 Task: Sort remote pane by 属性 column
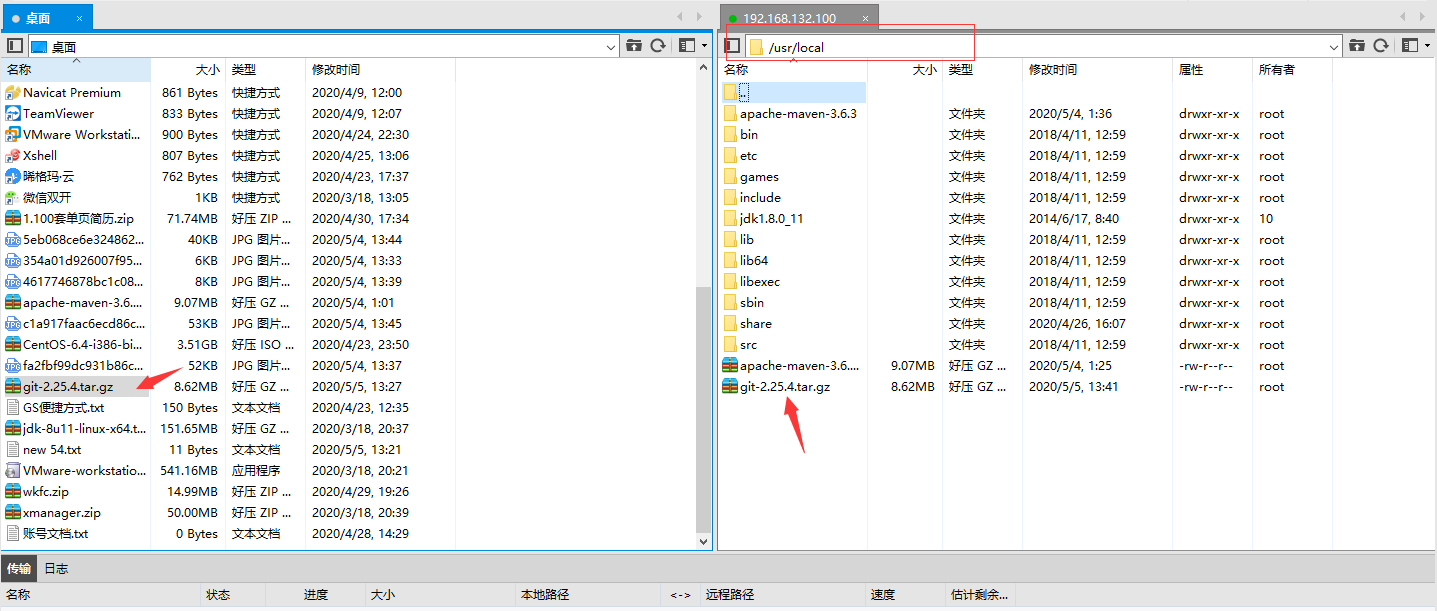[1213, 70]
